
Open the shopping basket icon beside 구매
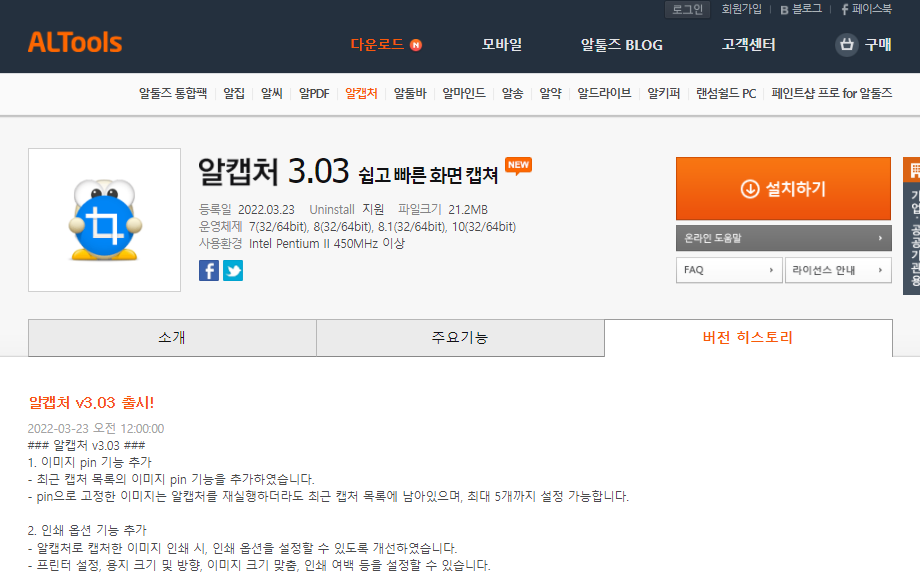[x=846, y=45]
